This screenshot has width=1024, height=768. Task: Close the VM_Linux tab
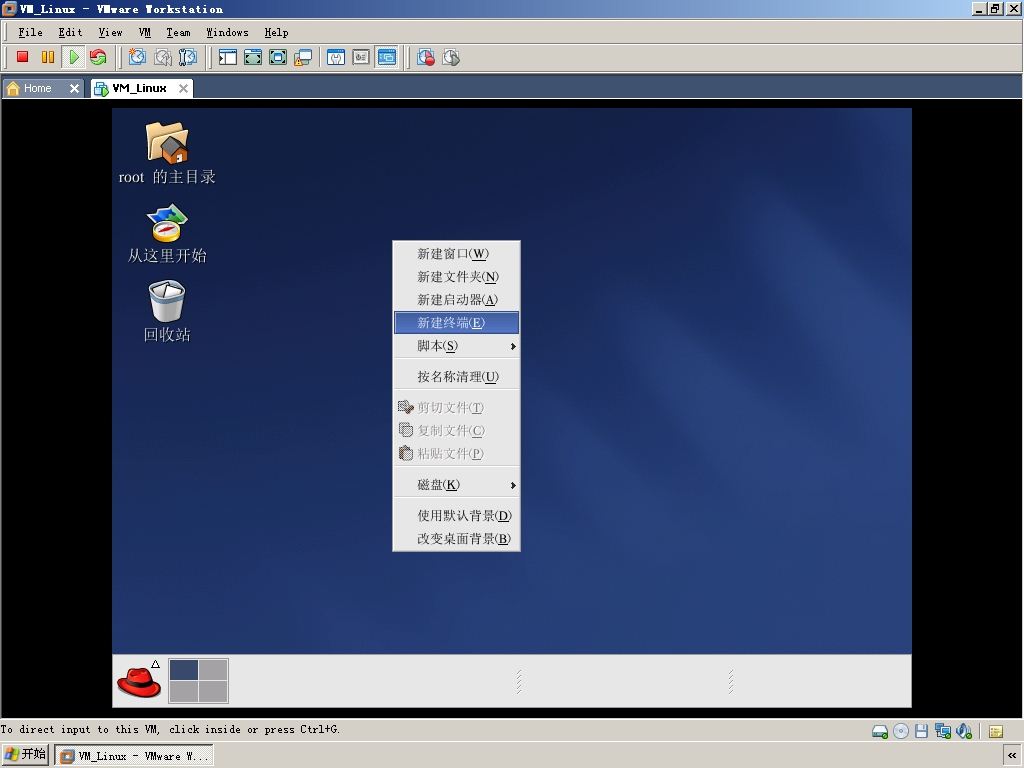184,88
